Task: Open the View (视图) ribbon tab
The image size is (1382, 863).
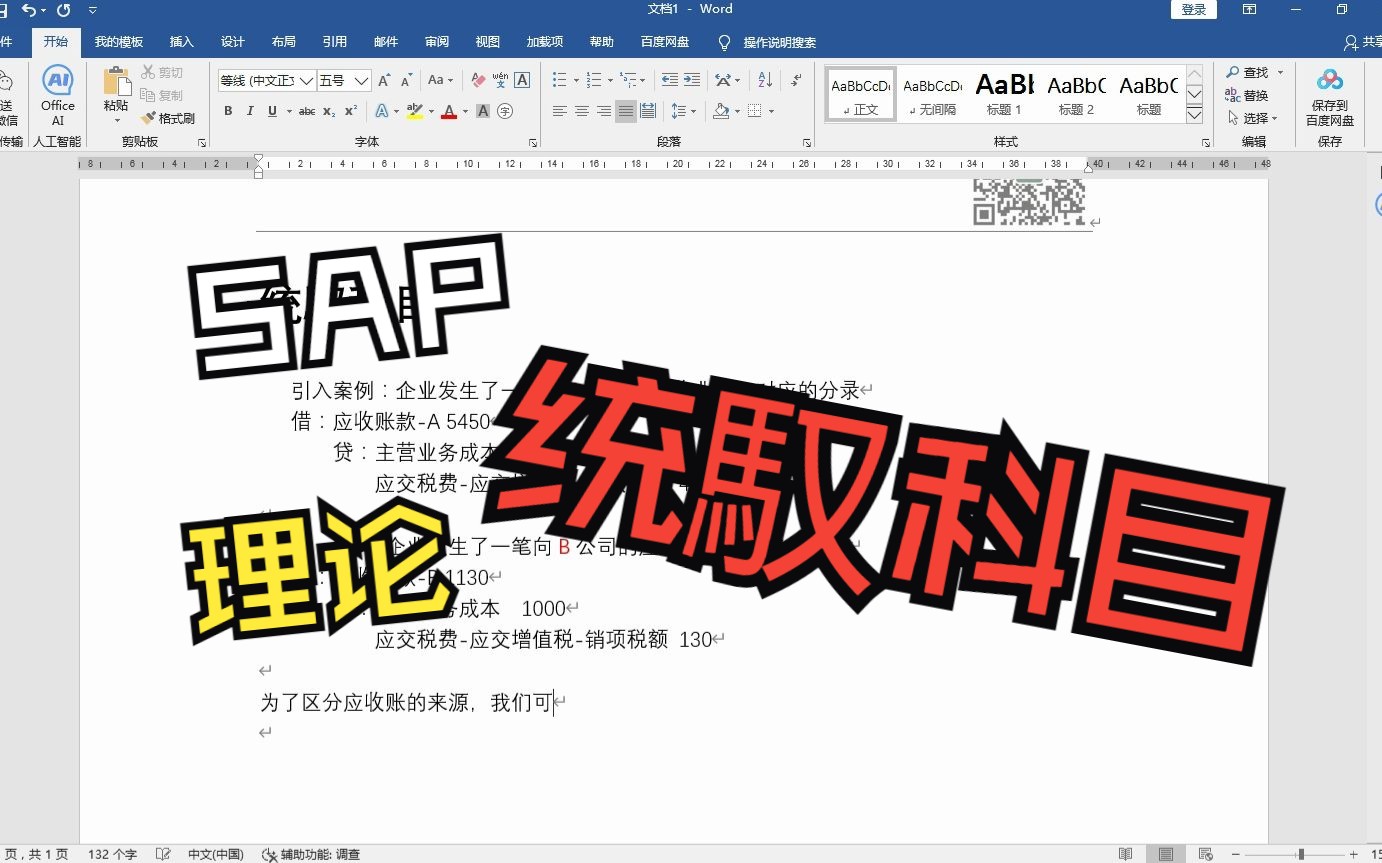Action: tap(488, 42)
